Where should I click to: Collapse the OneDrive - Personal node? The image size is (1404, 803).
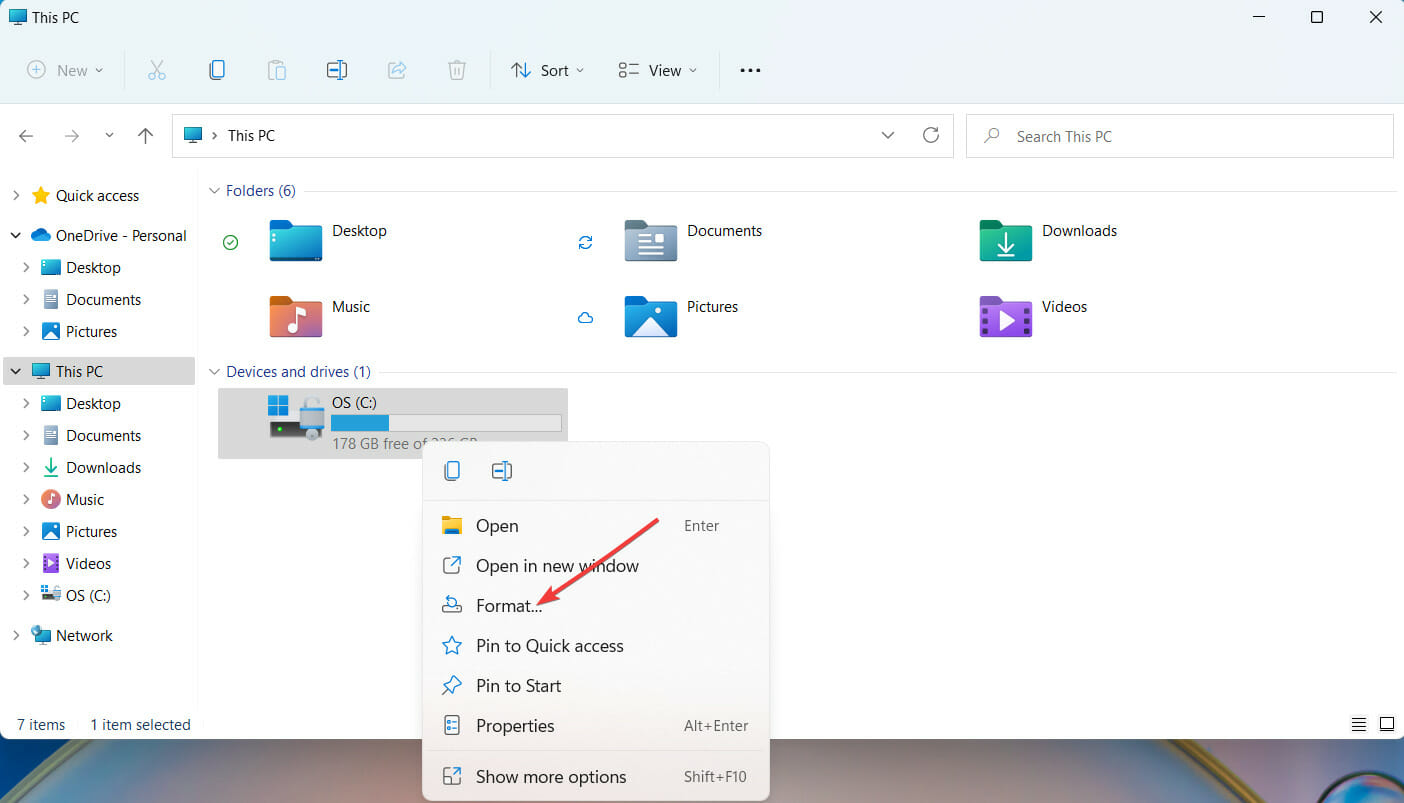pyautogui.click(x=16, y=235)
